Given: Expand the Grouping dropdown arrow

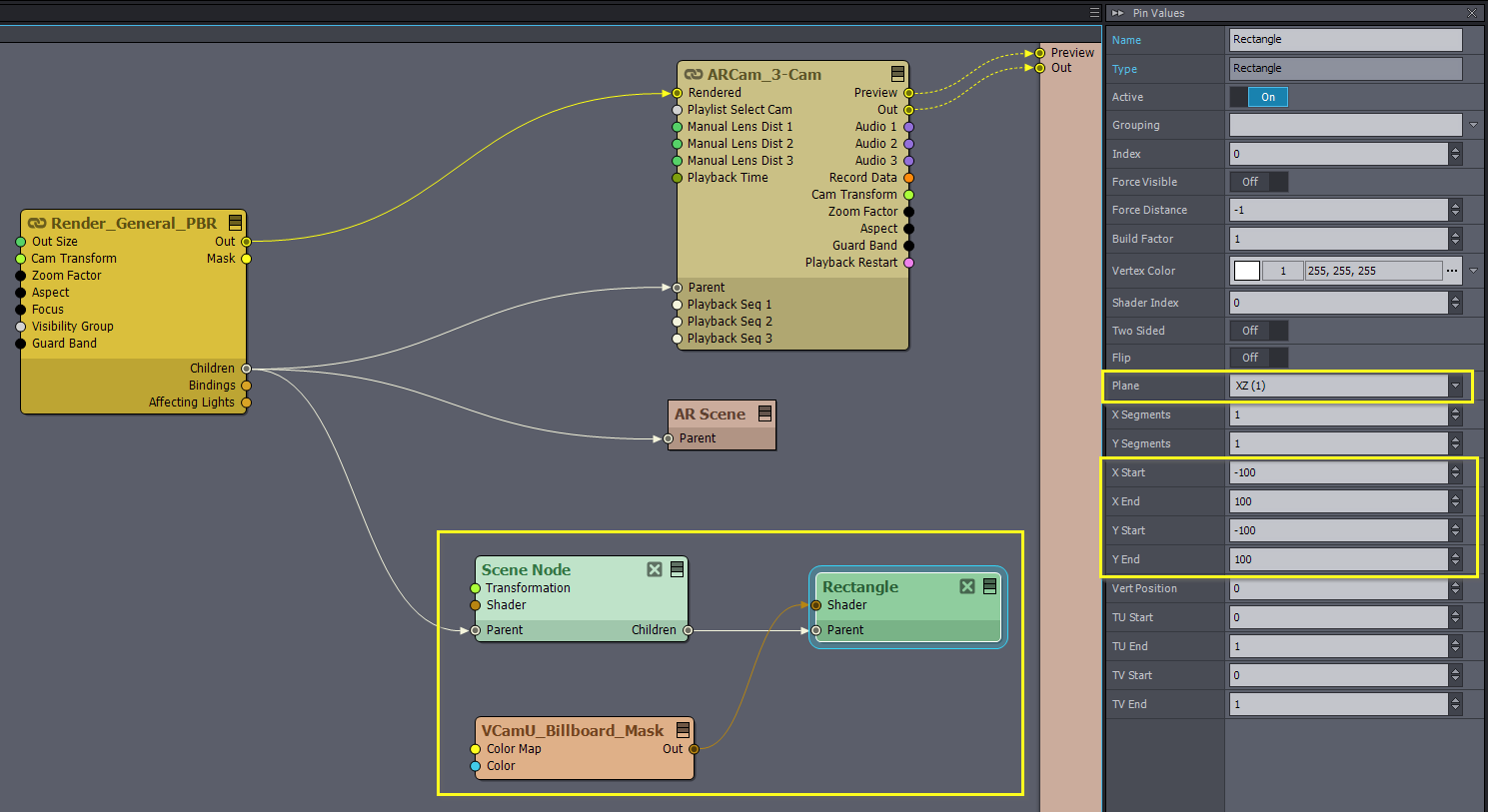Looking at the screenshot, I should click(x=1473, y=125).
